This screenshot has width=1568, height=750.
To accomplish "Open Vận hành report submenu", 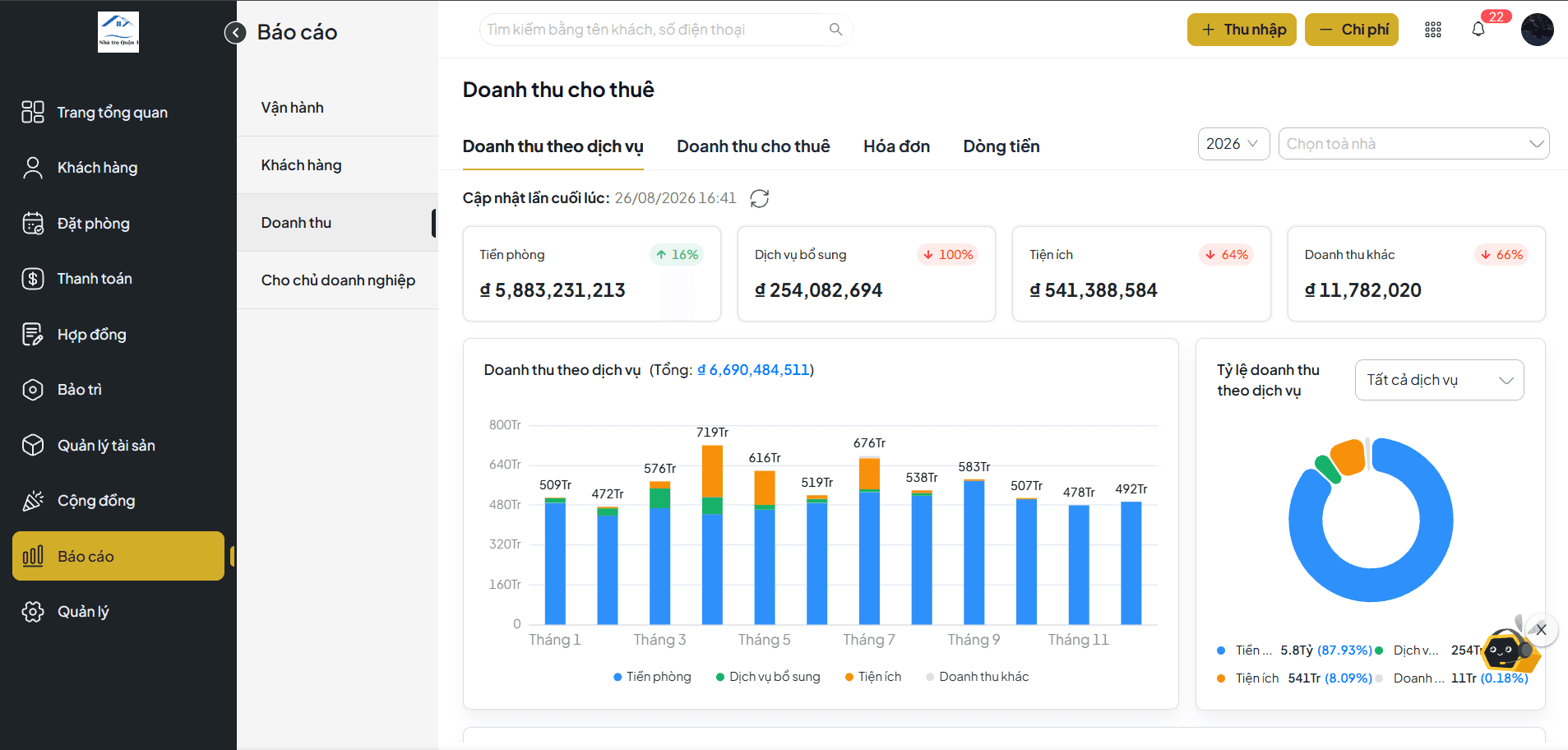I will (337, 108).
